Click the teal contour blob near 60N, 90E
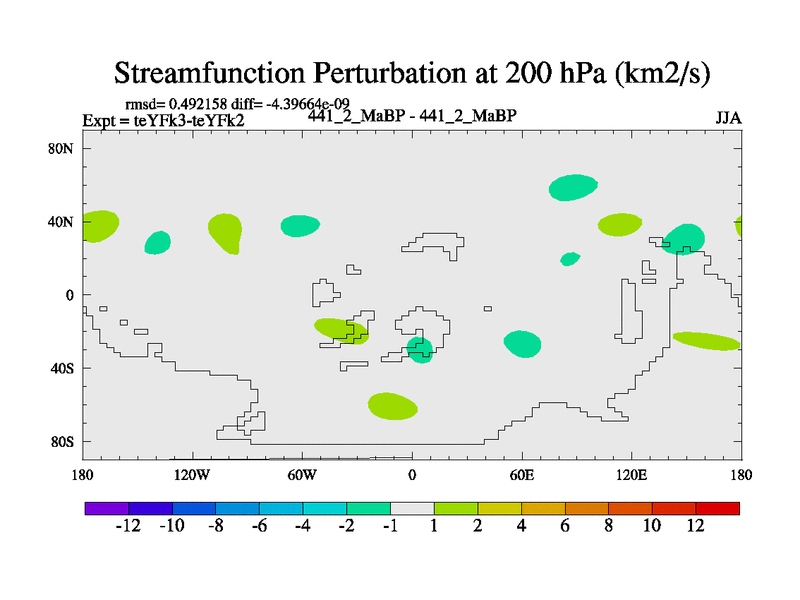 [x=573, y=187]
